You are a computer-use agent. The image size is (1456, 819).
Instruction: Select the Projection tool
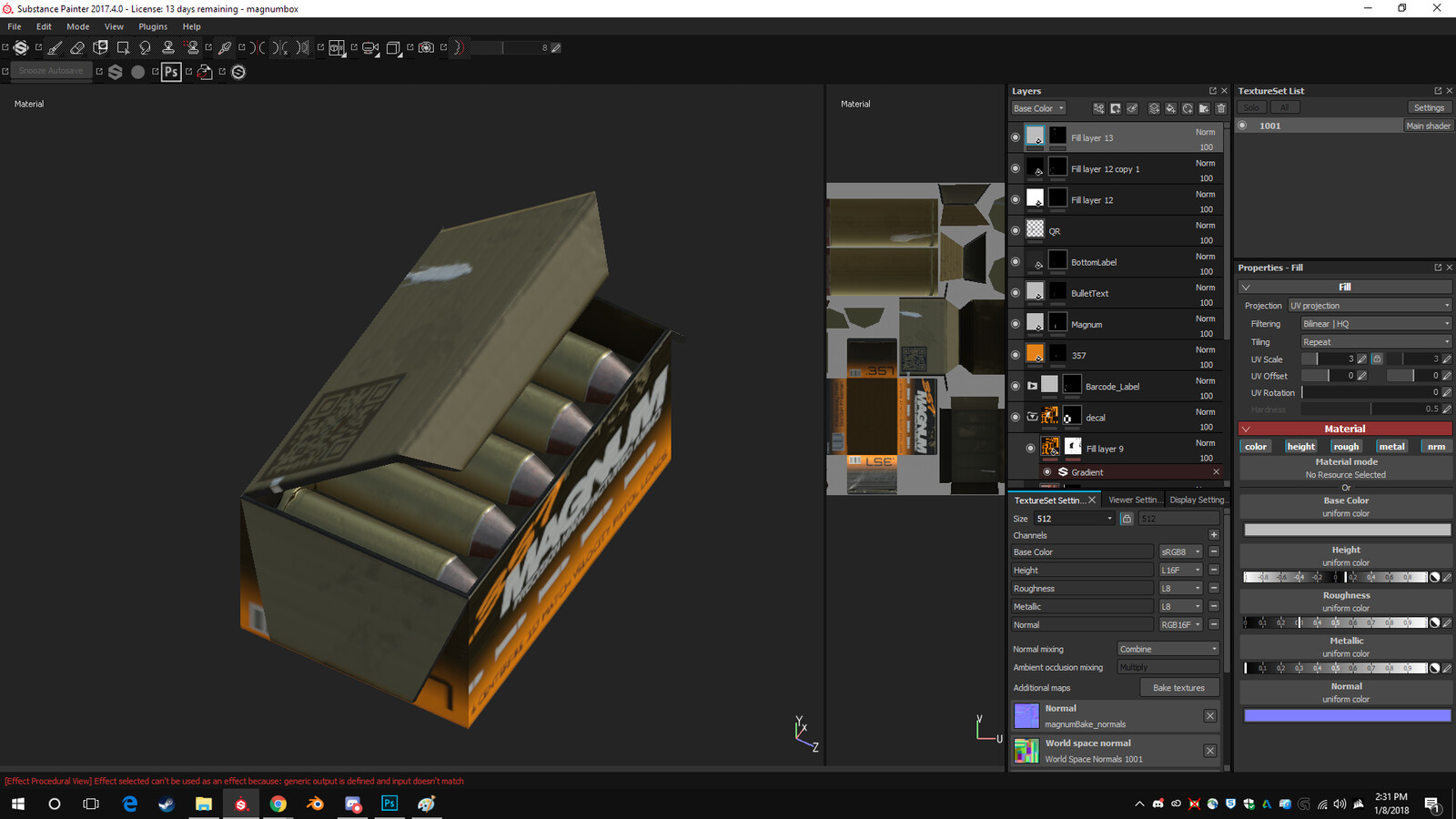point(100,48)
